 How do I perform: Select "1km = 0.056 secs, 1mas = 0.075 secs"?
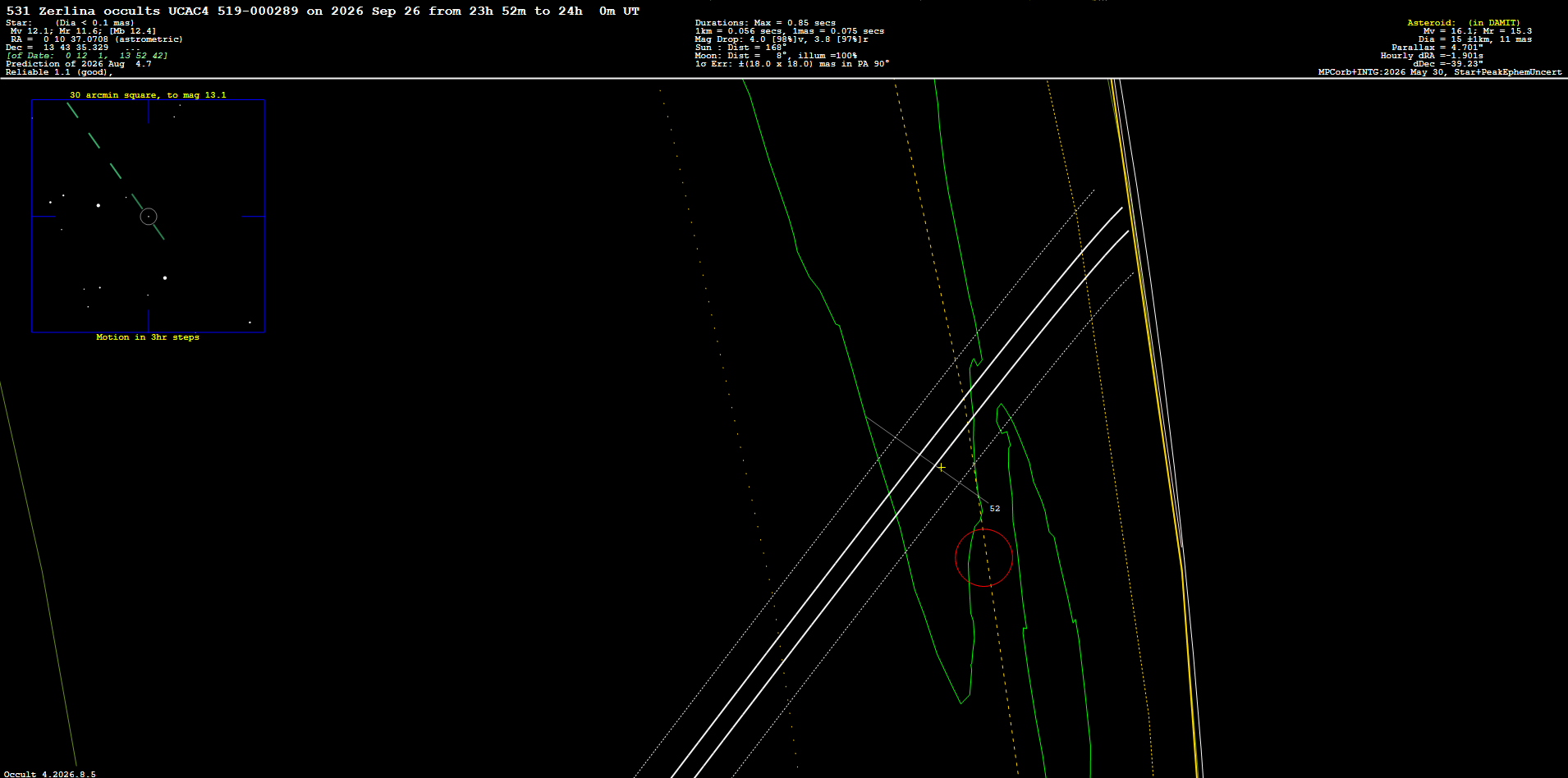tap(790, 31)
